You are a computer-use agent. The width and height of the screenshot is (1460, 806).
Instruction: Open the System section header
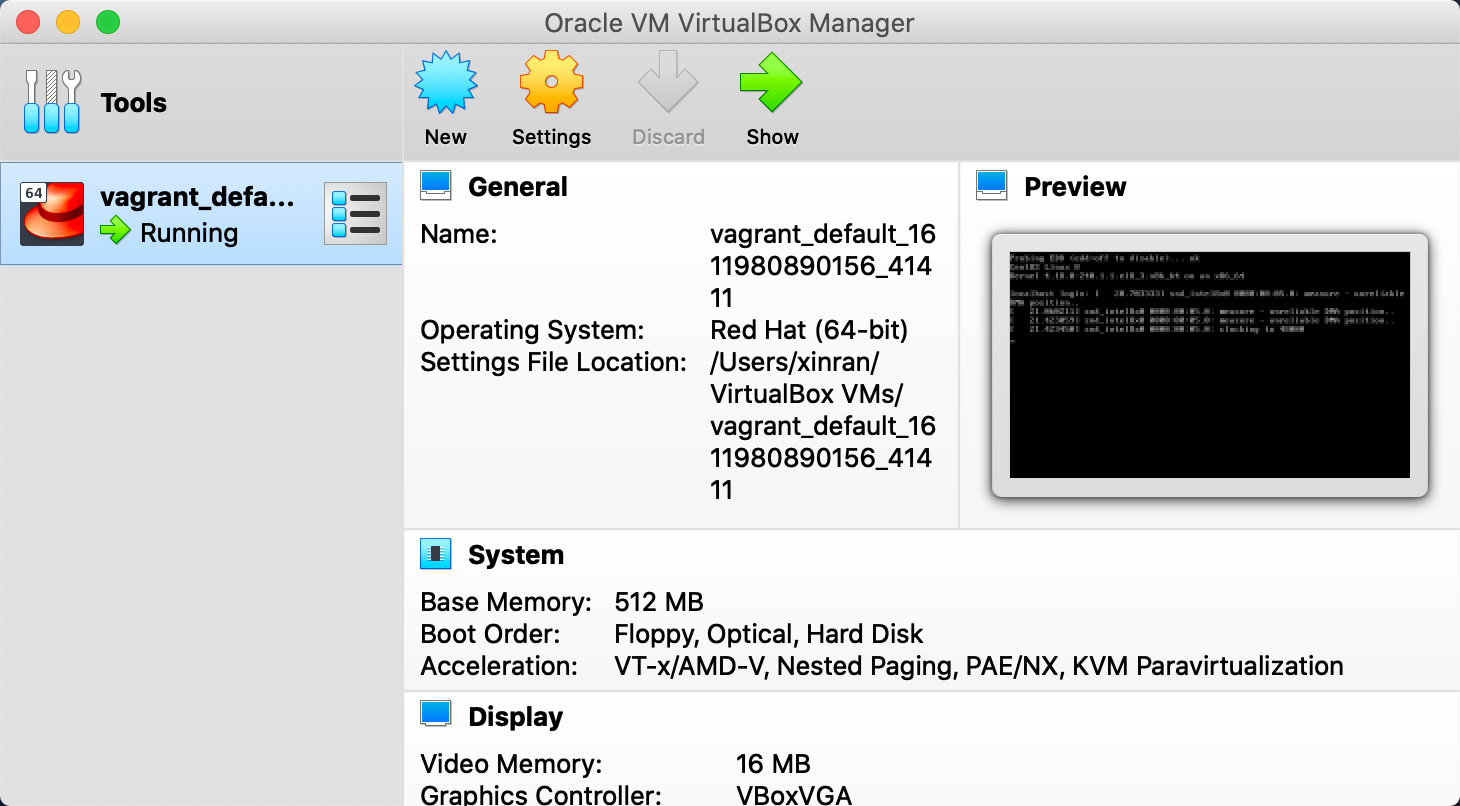tap(516, 555)
